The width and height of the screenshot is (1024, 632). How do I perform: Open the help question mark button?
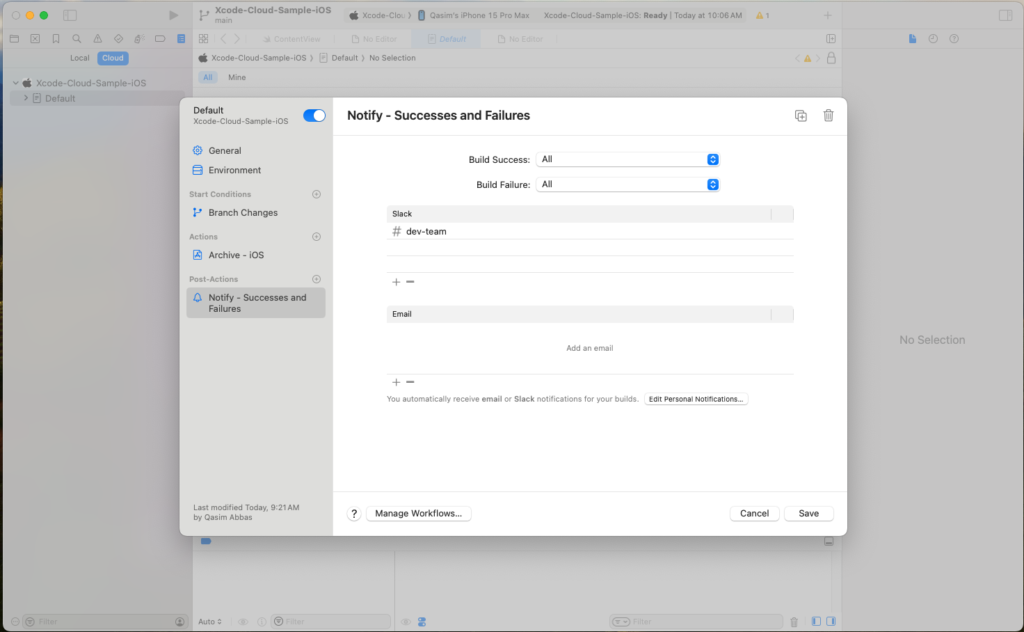pyautogui.click(x=354, y=514)
